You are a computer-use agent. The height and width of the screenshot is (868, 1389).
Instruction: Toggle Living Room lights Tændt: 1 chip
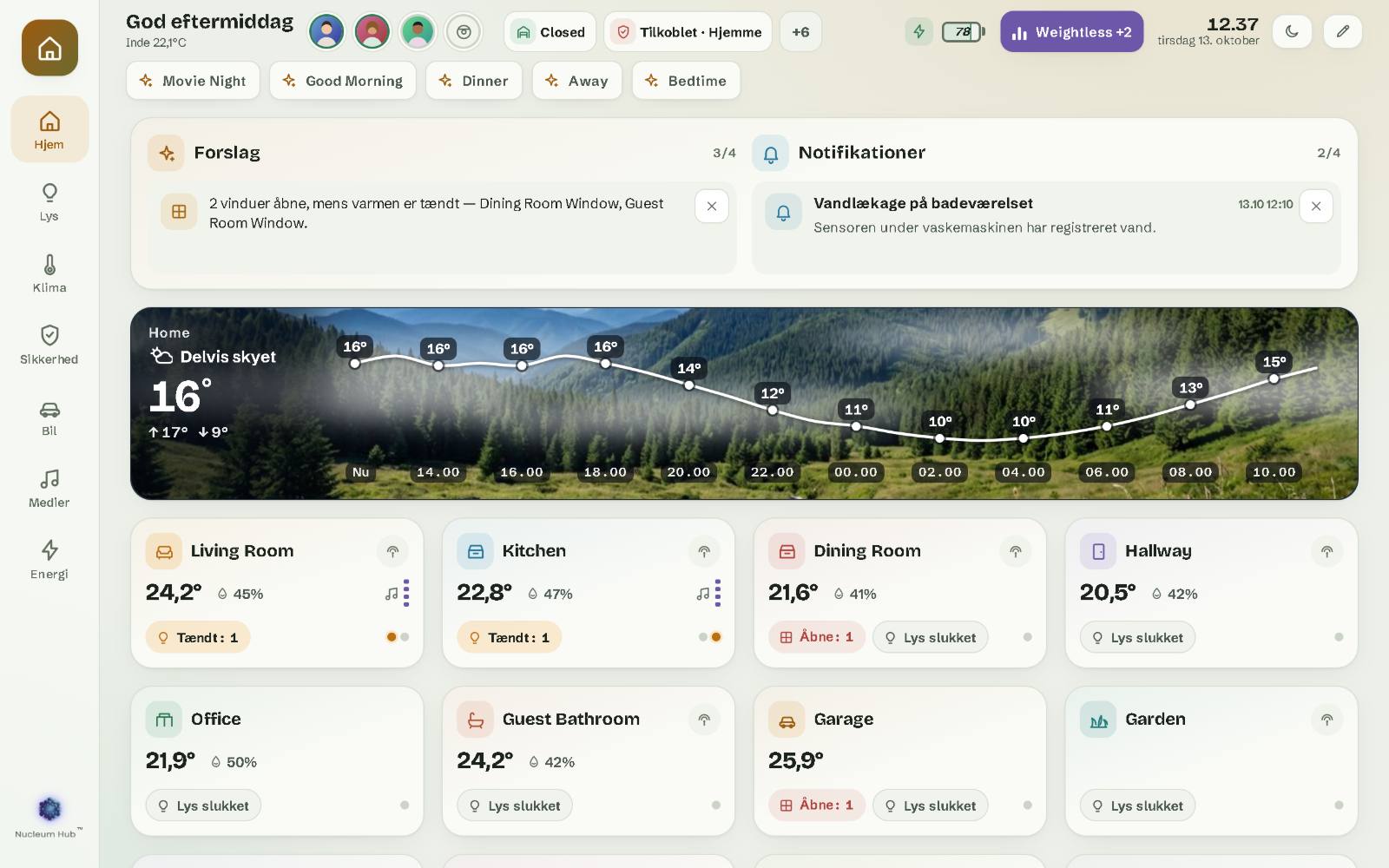pyautogui.click(x=198, y=637)
